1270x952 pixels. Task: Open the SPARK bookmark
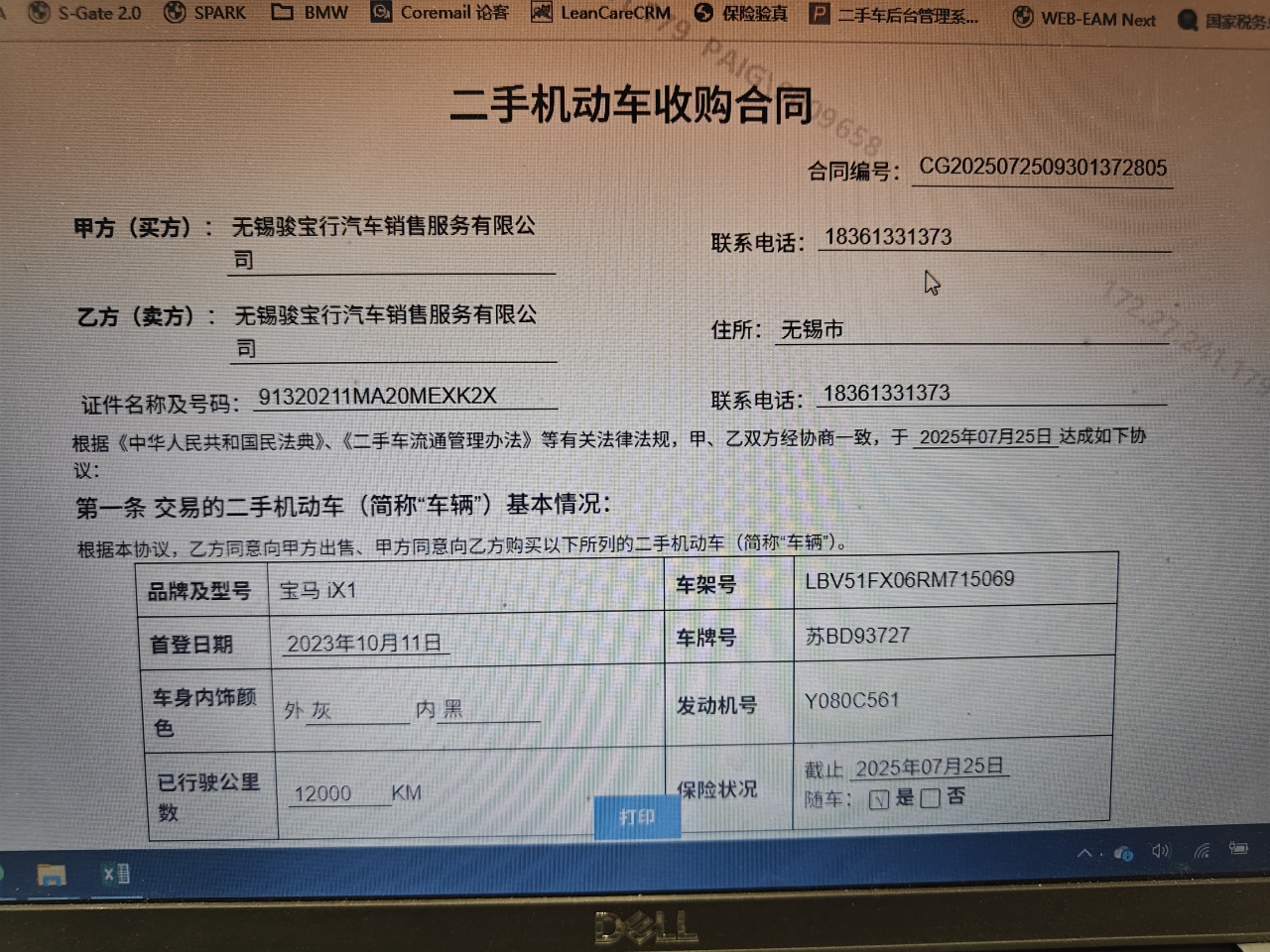pyautogui.click(x=205, y=13)
